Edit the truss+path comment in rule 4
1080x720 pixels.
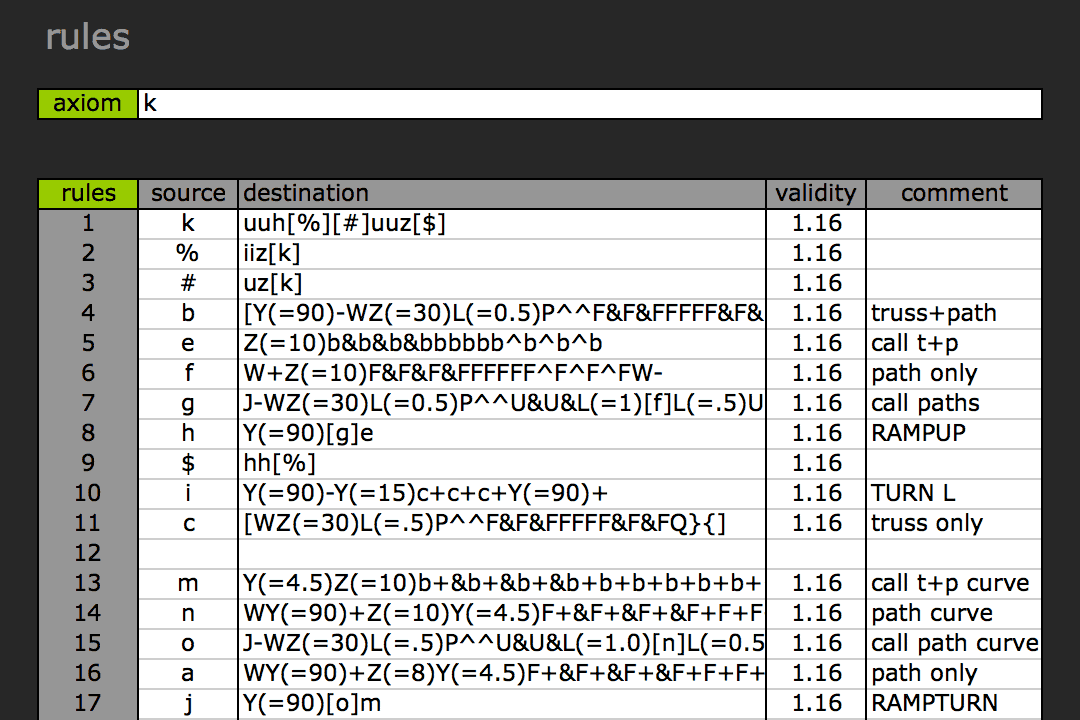[954, 313]
